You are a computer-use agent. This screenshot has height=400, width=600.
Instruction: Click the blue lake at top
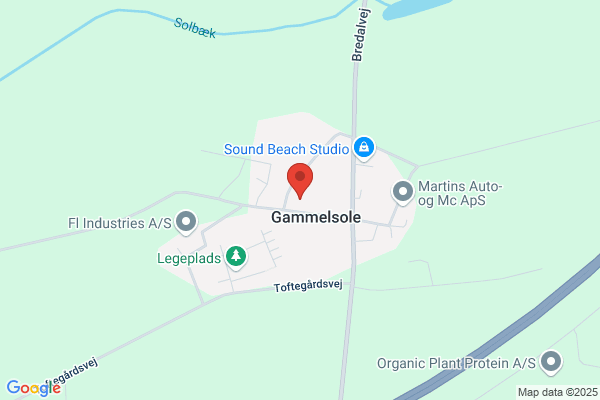(x=415, y=8)
